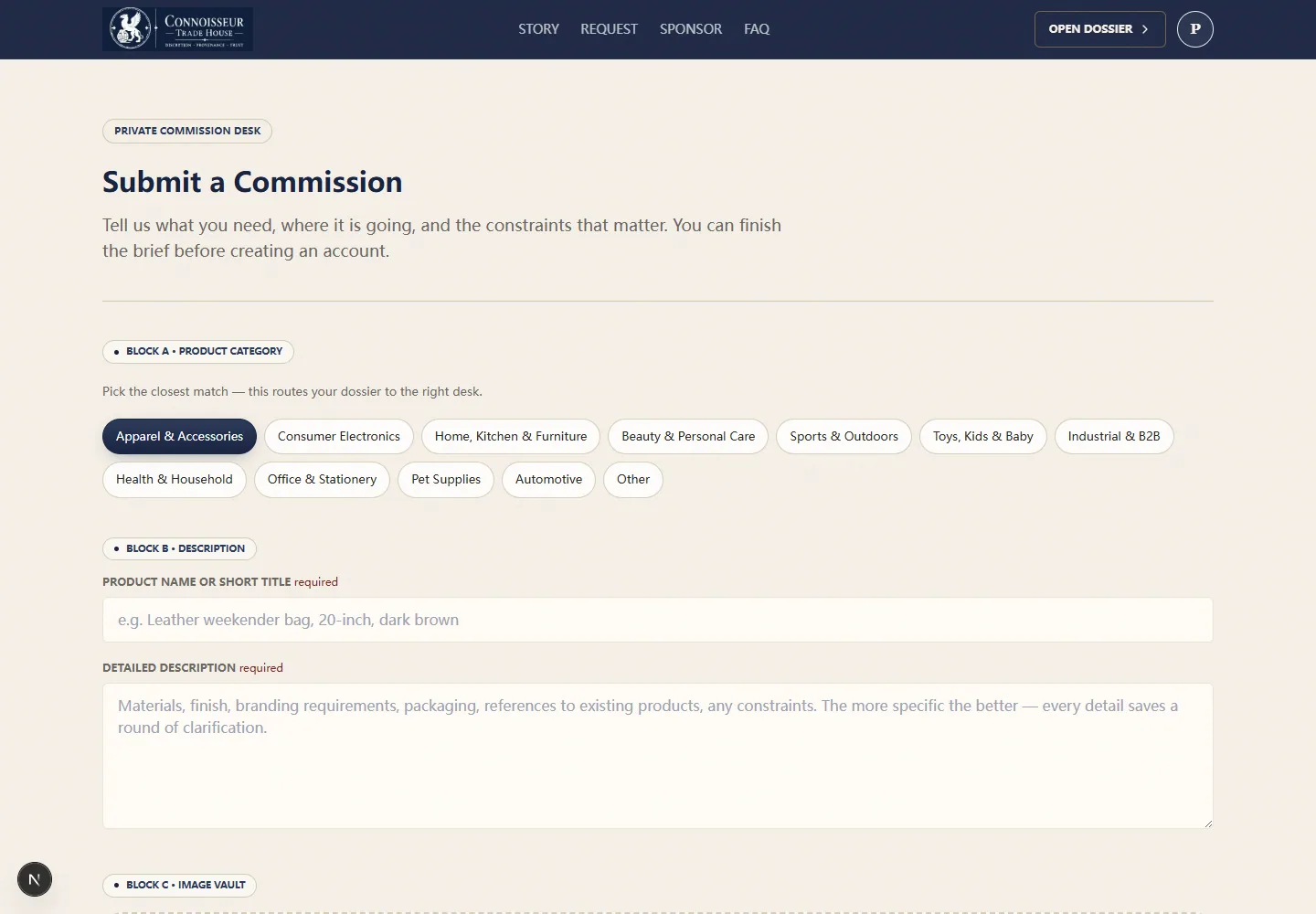Viewport: 1316px width, 914px height.
Task: Go to the Request nav item
Action: click(609, 29)
